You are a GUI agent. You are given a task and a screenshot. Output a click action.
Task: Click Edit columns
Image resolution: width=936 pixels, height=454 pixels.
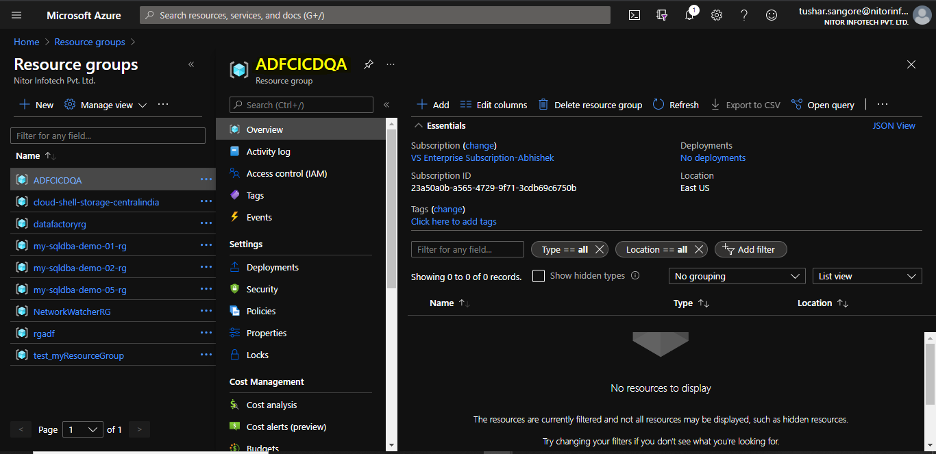click(494, 104)
